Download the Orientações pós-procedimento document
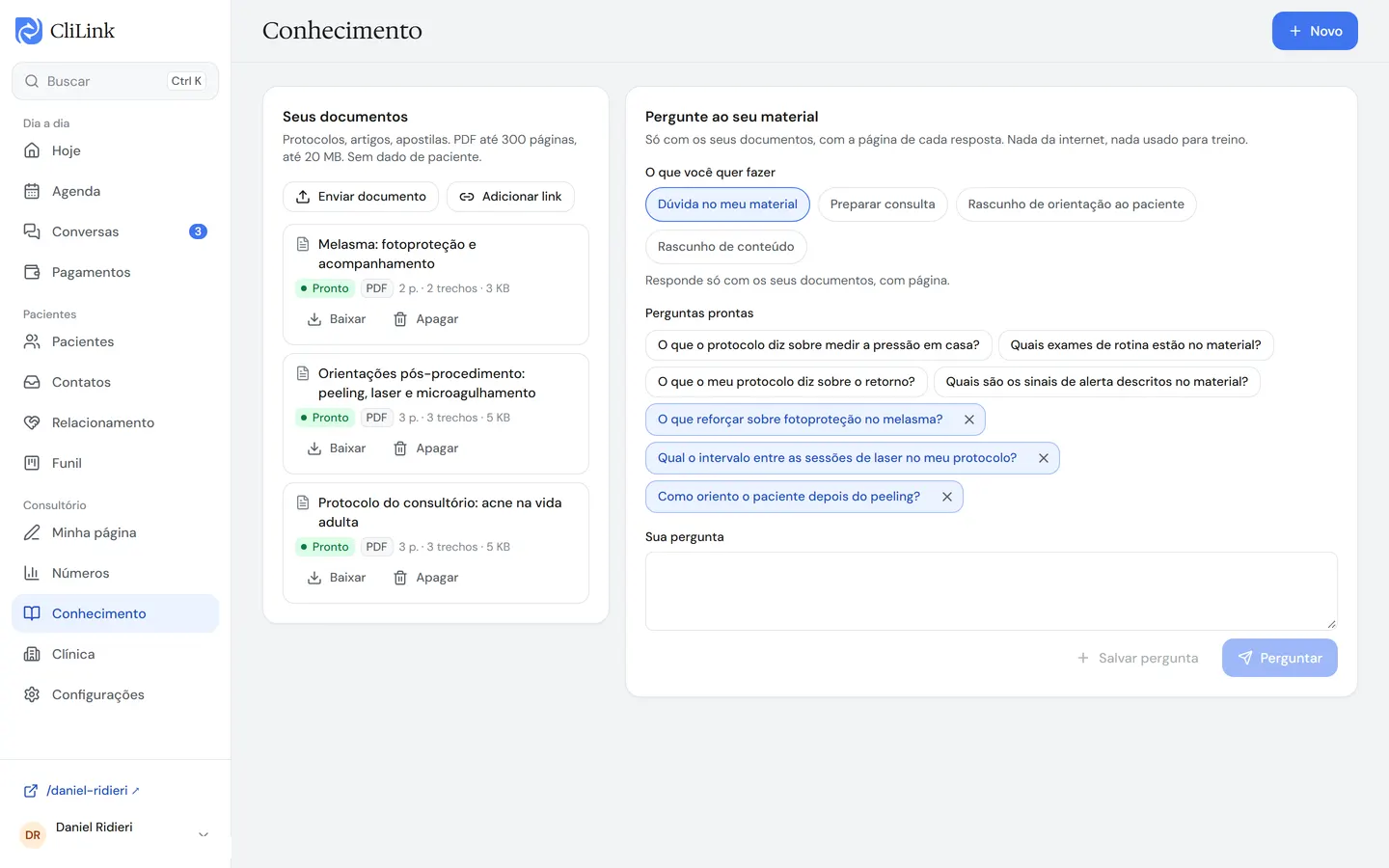 point(337,448)
